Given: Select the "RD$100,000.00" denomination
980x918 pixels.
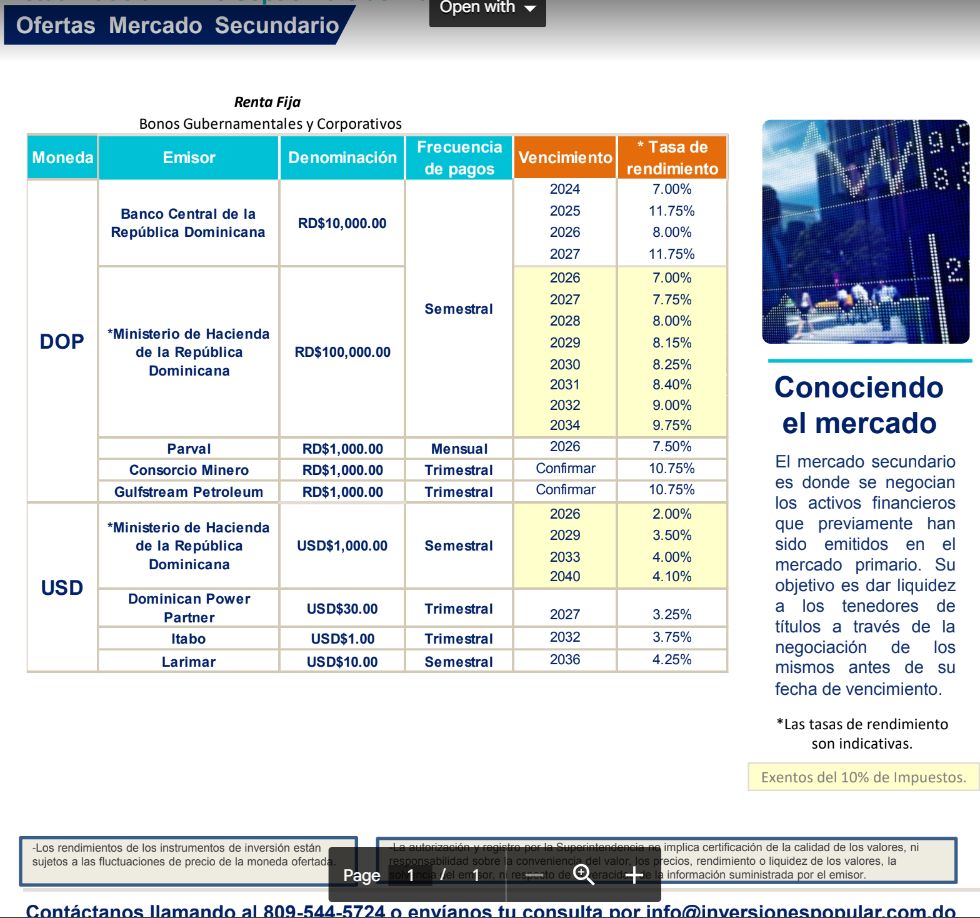Looking at the screenshot, I should tap(342, 352).
